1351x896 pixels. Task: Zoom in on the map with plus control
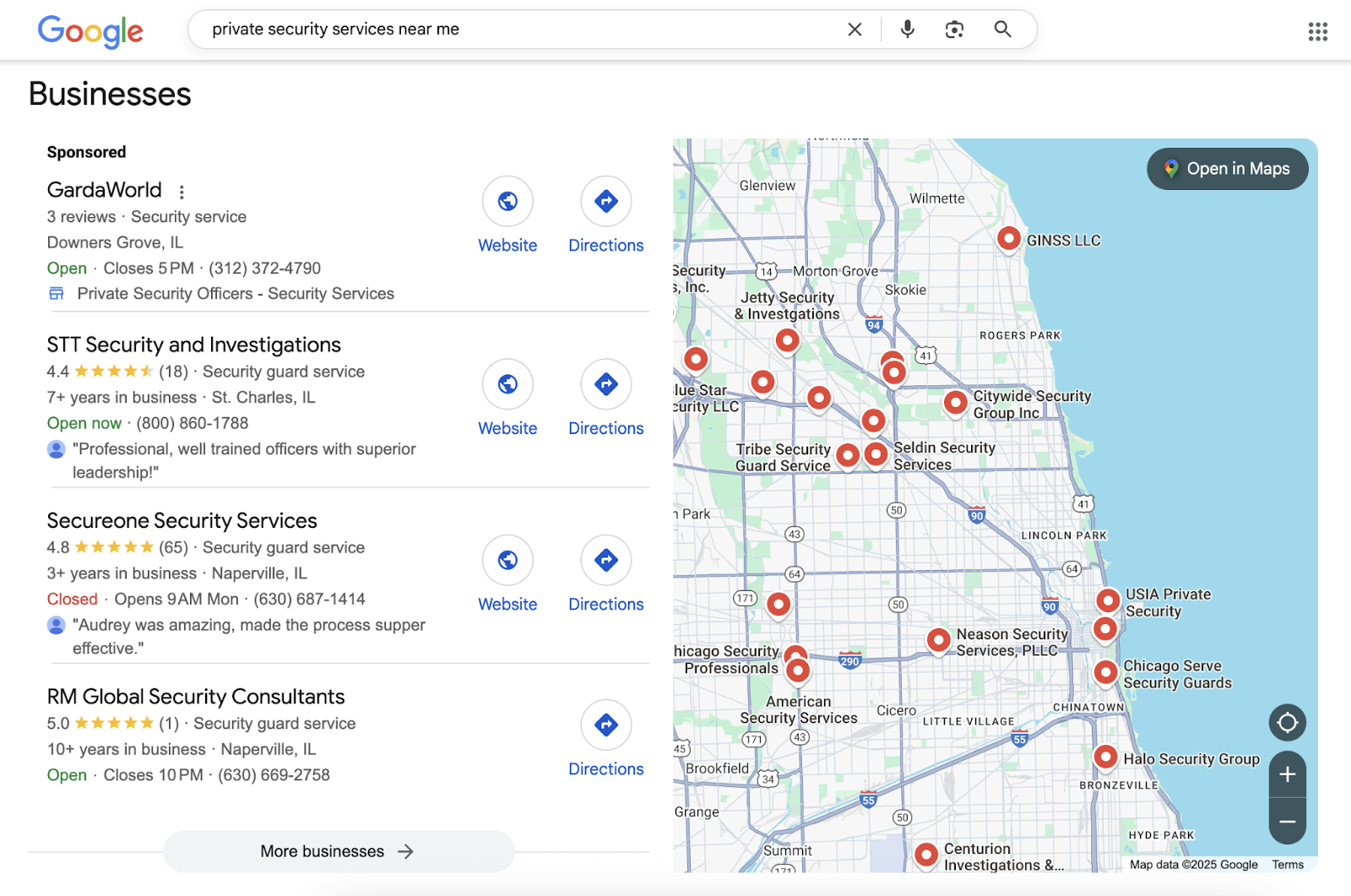tap(1287, 774)
